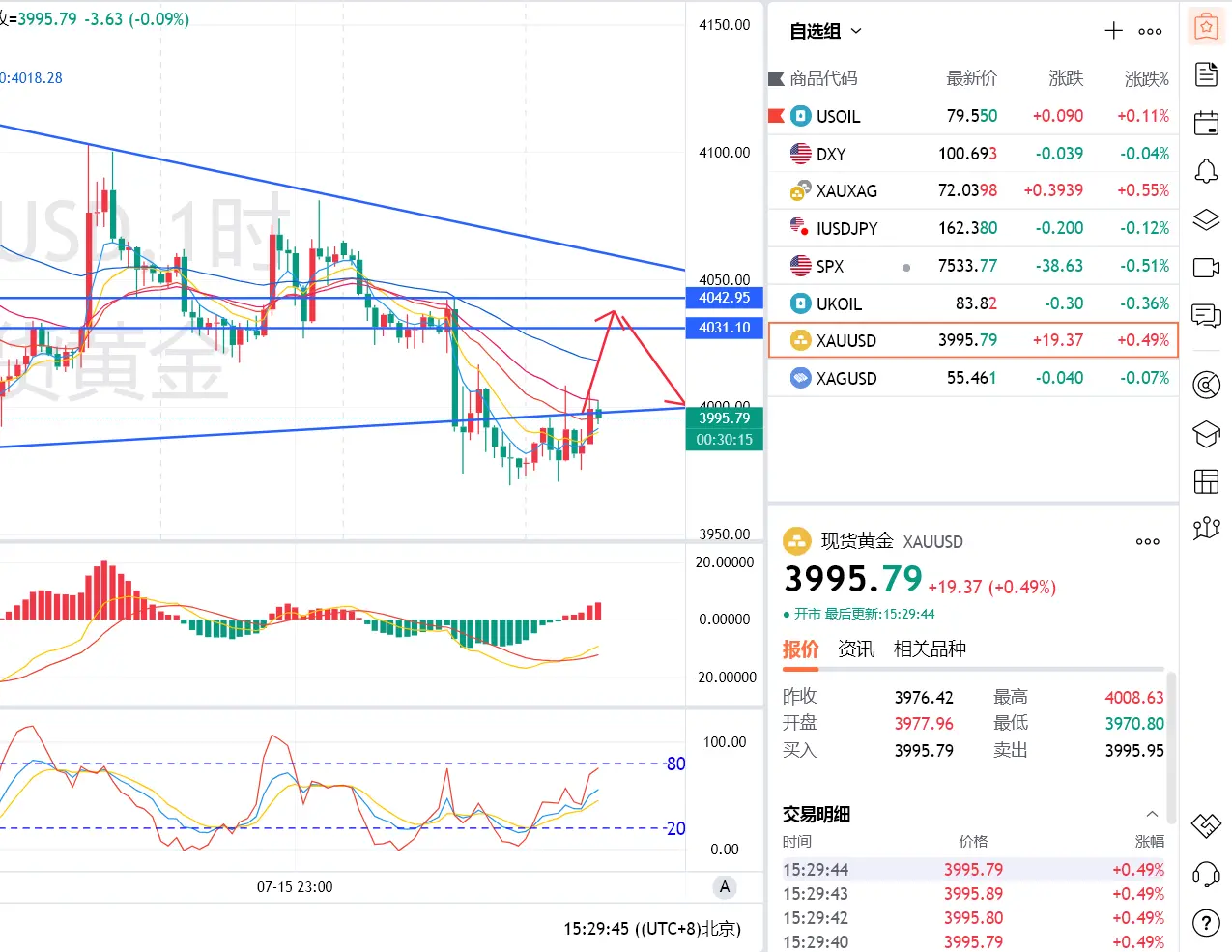1232x952 pixels.
Task: Select the SPX watchlist row
Action: click(x=973, y=266)
